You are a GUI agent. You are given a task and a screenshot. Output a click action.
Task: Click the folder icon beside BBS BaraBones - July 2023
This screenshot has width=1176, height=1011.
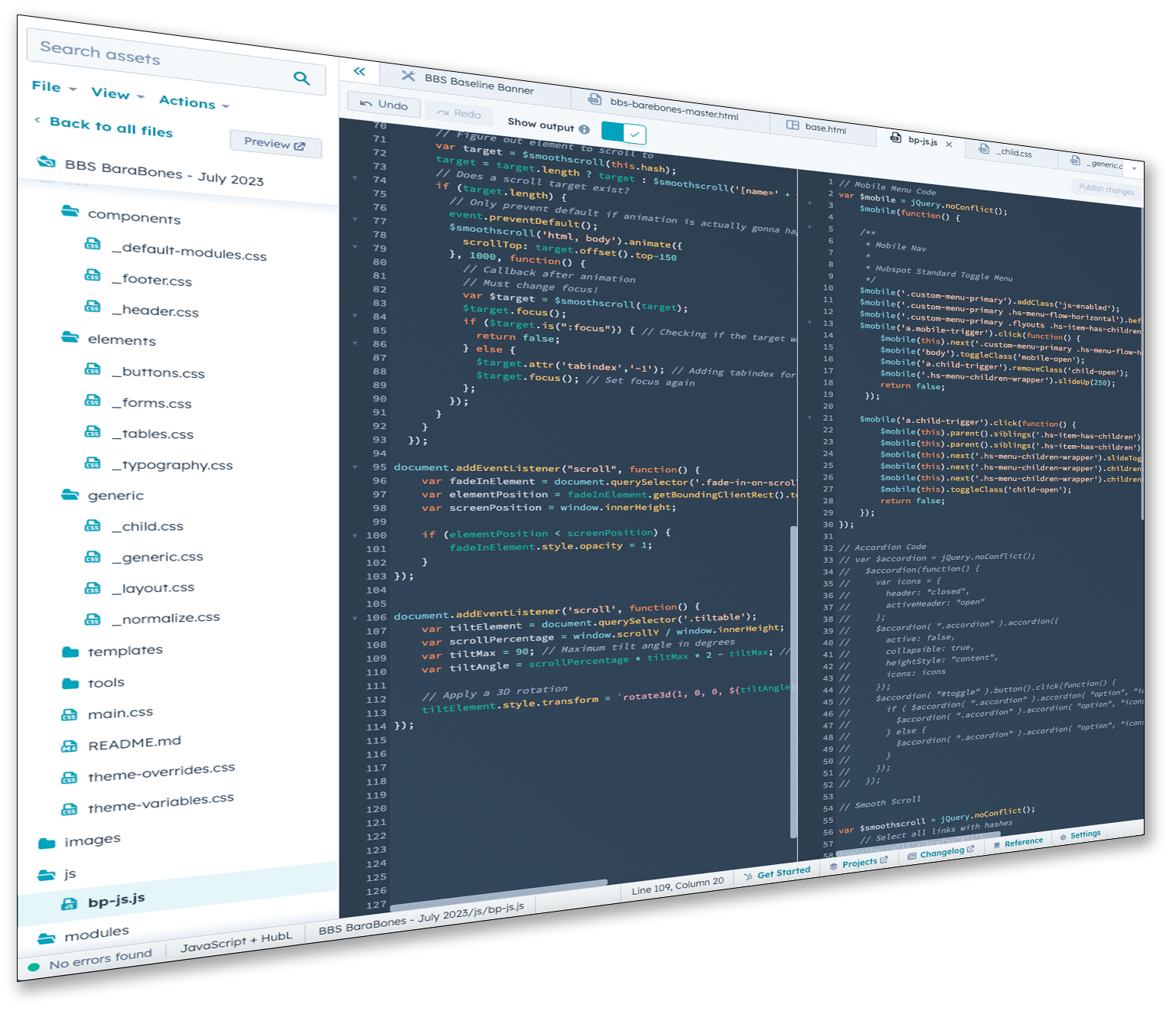(47, 161)
